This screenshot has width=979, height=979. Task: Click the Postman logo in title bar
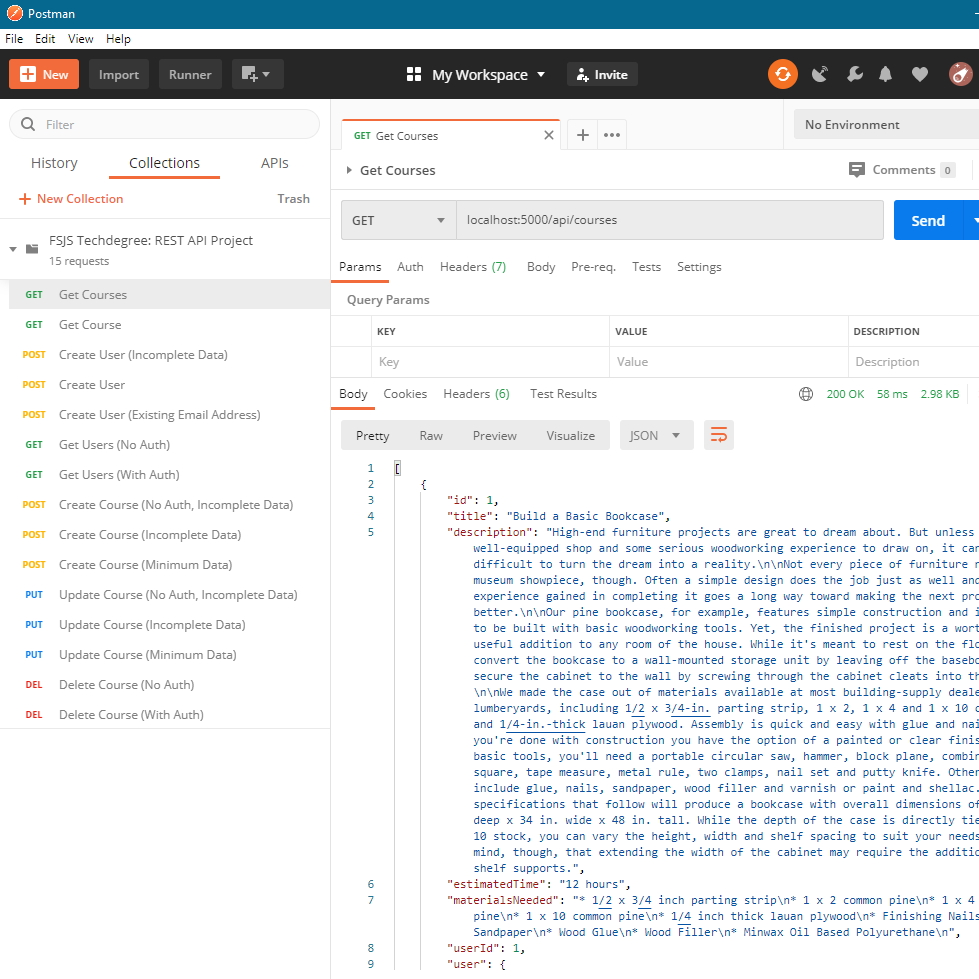(14, 13)
